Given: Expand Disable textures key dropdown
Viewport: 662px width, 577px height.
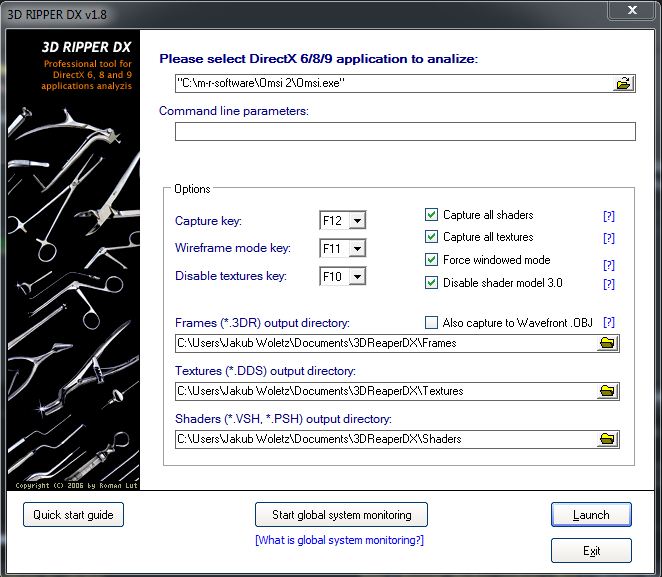Looking at the screenshot, I should coord(357,276).
